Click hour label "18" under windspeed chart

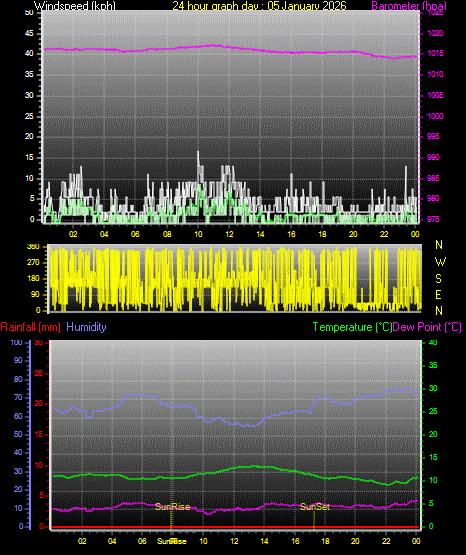pos(322,234)
